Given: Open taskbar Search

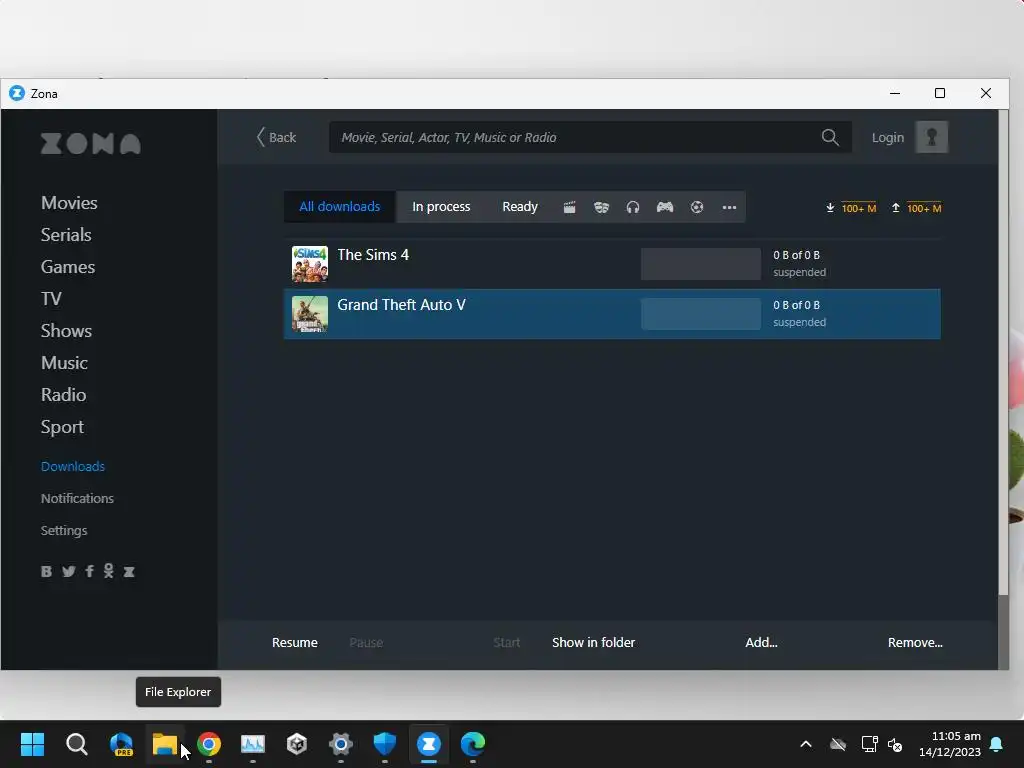Looking at the screenshot, I should click(76, 744).
